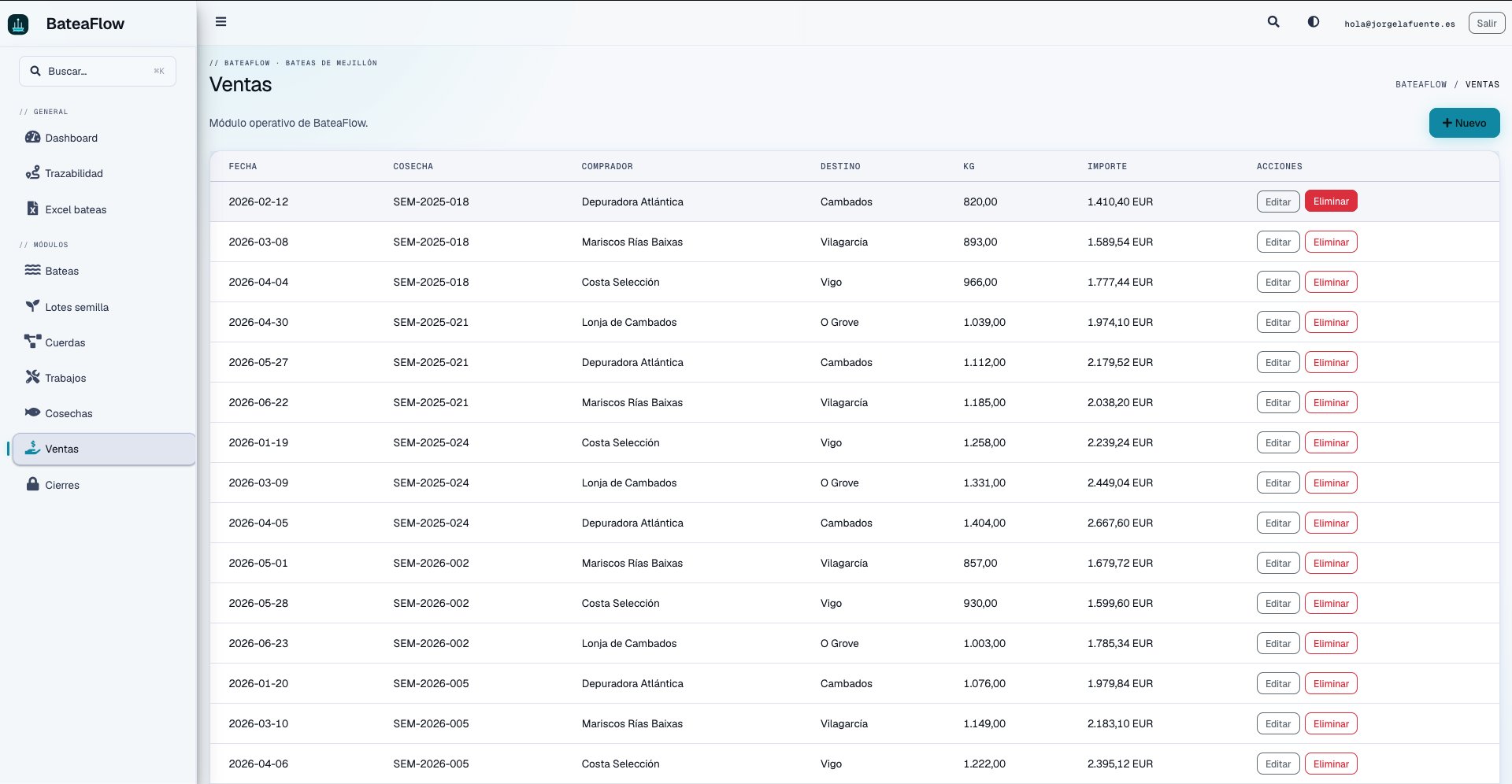Viewport: 1512px width, 784px height.
Task: Toggle the hamburger sidebar menu
Action: [220, 22]
